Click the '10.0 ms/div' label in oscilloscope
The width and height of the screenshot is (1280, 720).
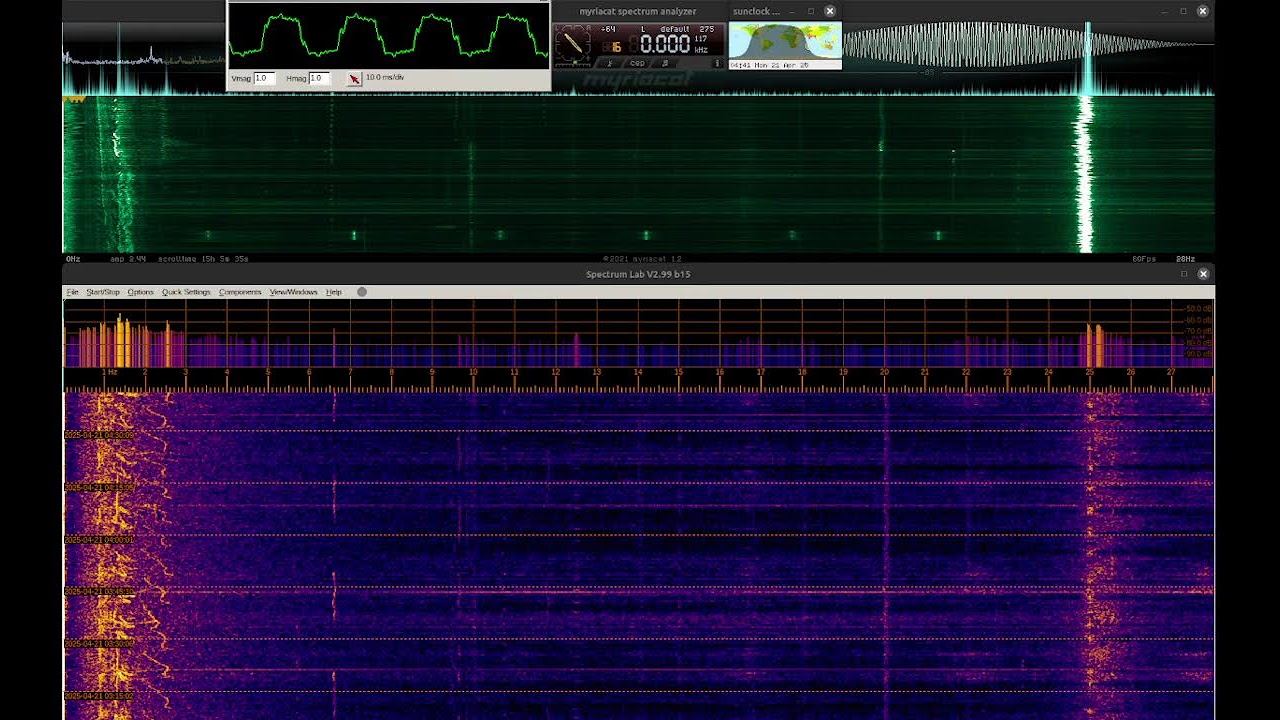point(385,77)
